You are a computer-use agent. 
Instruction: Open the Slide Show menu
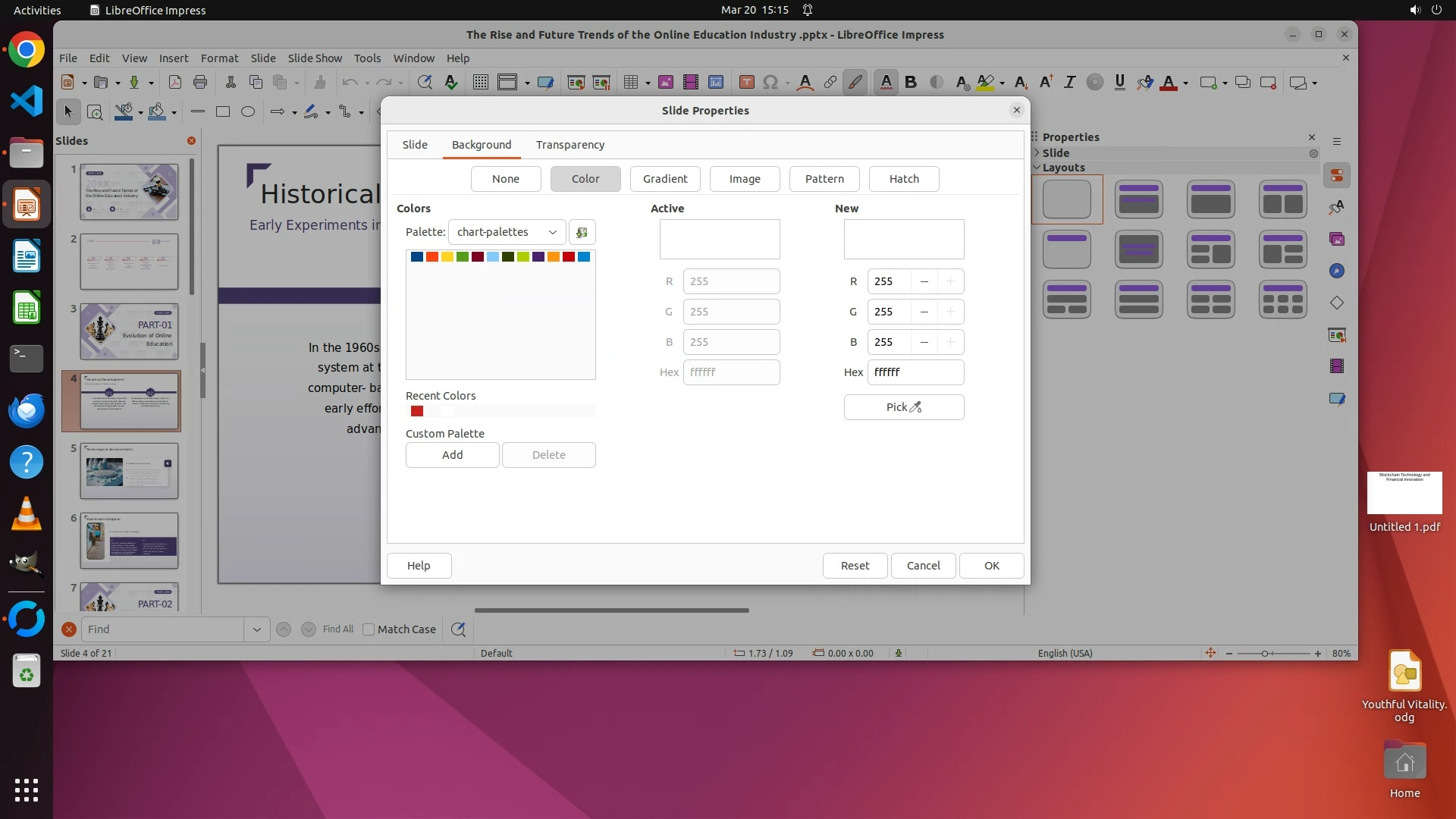pos(315,58)
